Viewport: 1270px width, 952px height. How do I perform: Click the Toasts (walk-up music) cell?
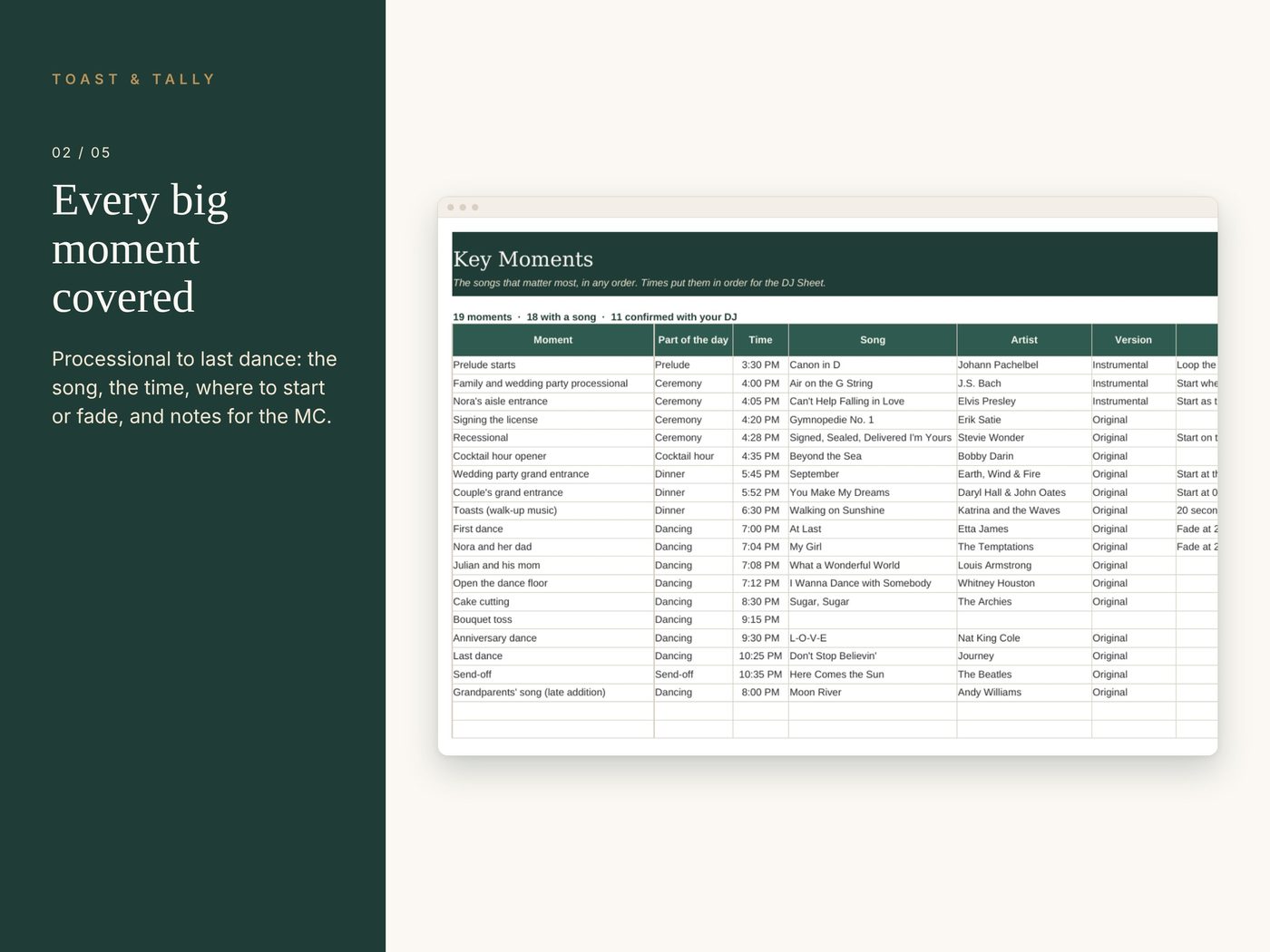point(552,510)
